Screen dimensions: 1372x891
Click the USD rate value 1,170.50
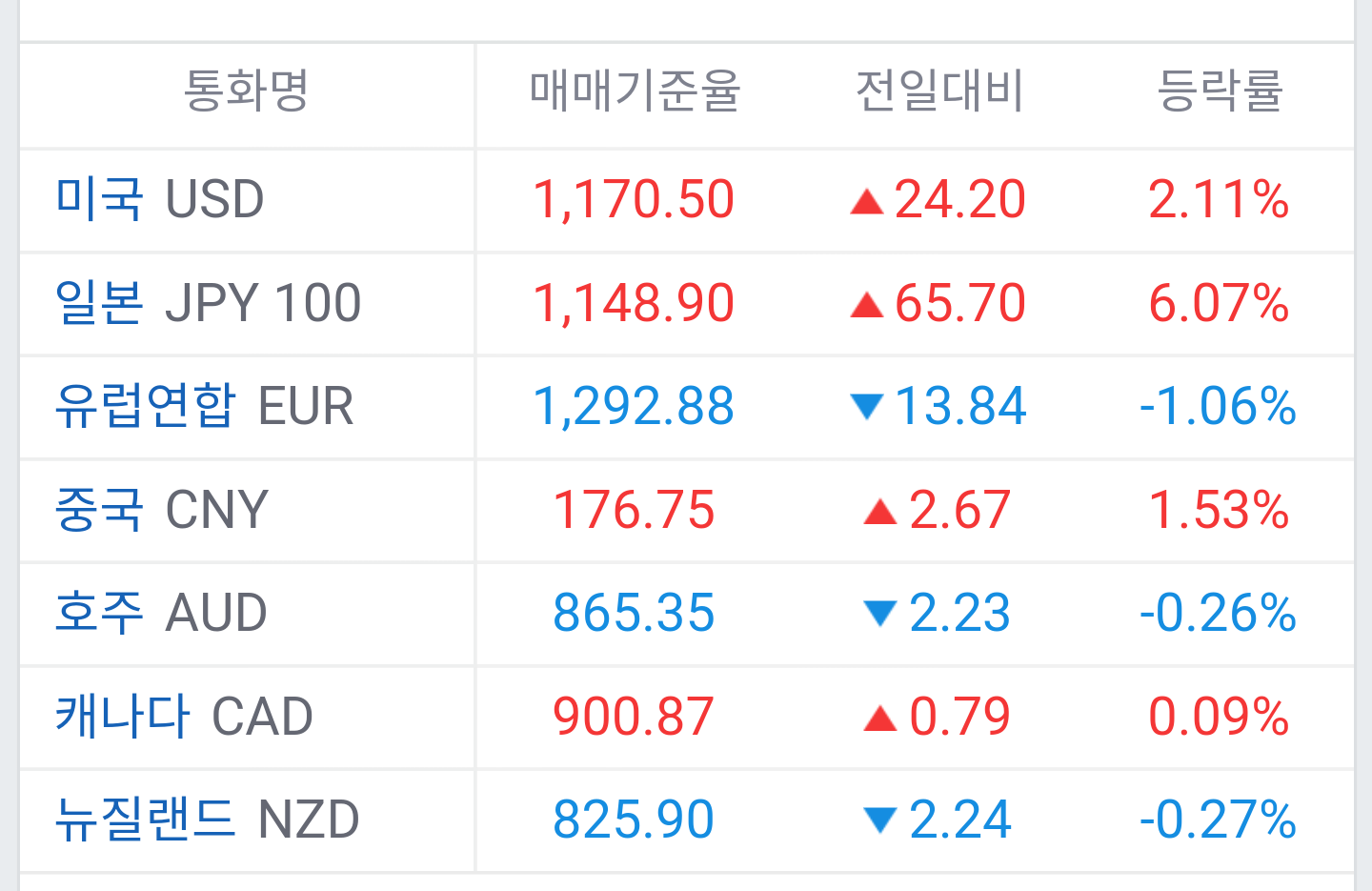tap(634, 199)
